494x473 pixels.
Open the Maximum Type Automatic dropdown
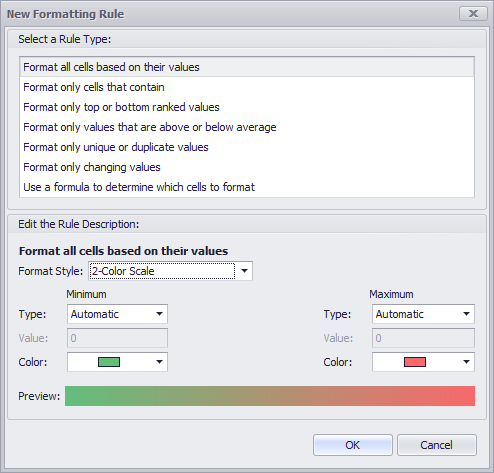click(423, 314)
